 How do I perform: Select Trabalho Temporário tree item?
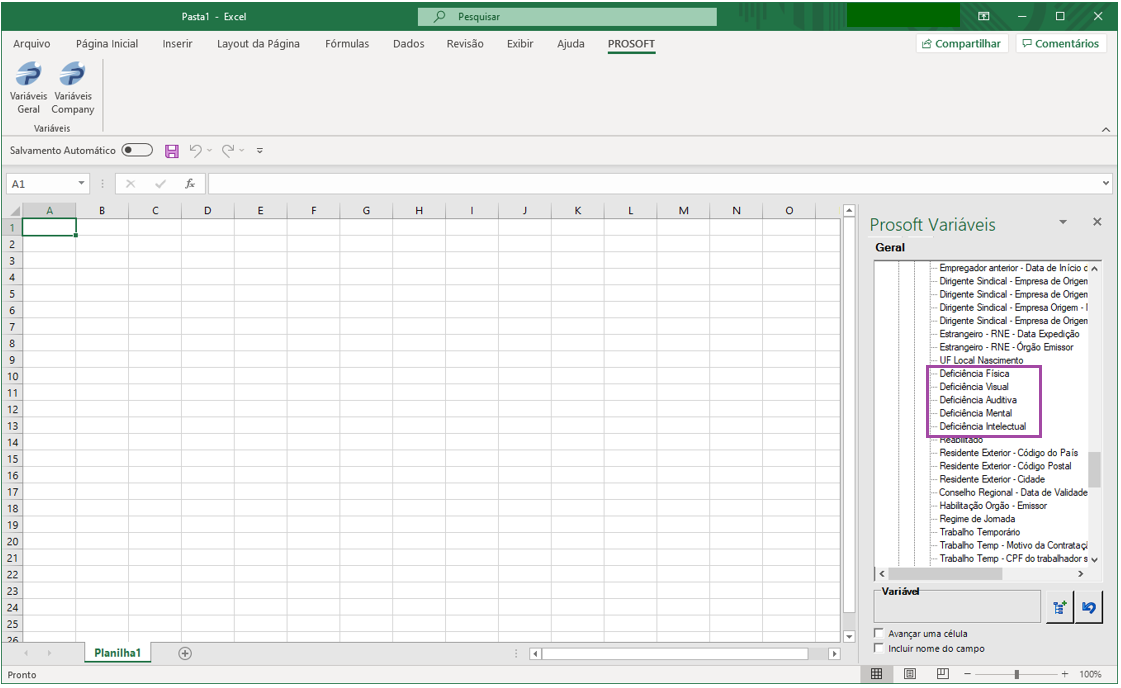point(979,532)
